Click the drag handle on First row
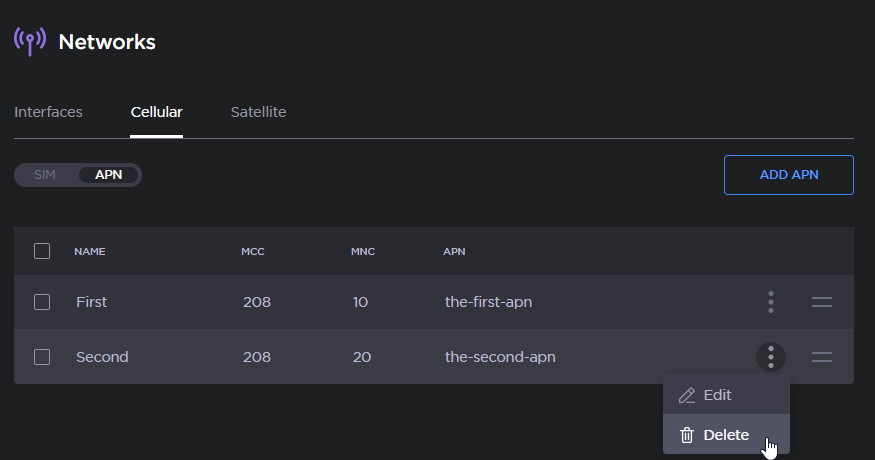Image resolution: width=875 pixels, height=460 pixels. [x=822, y=302]
